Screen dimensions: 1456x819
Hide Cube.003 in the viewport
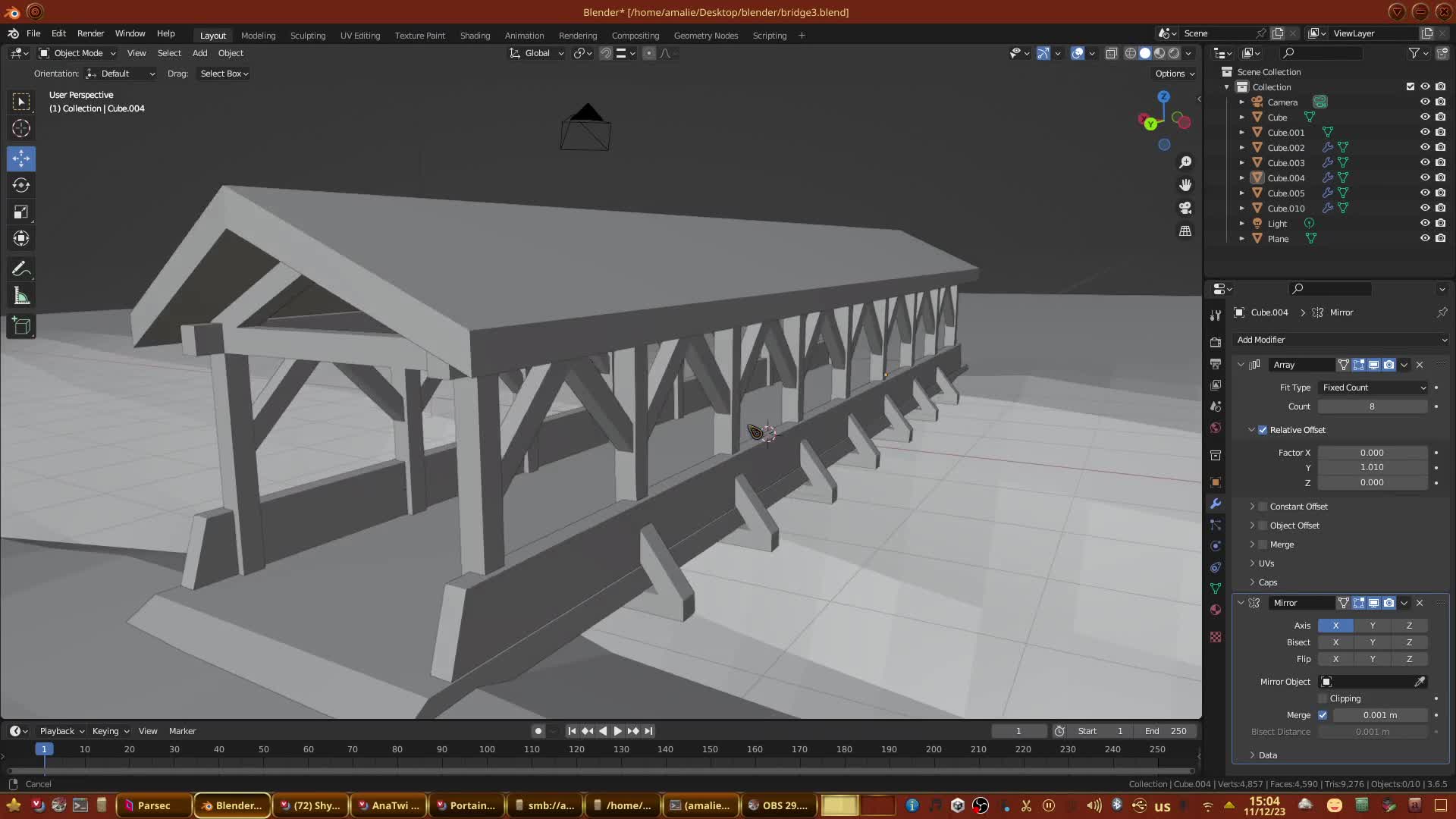(1425, 162)
